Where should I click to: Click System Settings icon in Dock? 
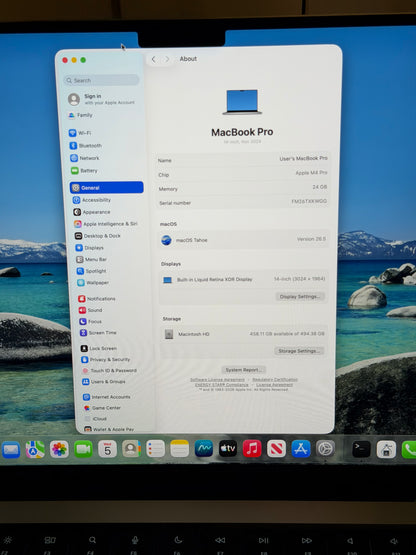click(325, 449)
